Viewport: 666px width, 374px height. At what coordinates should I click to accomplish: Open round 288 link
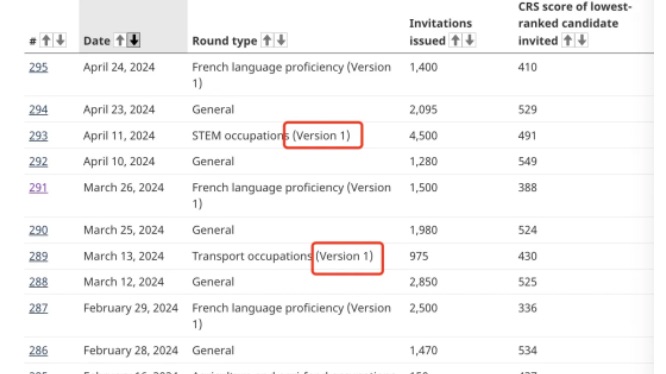[x=38, y=282]
